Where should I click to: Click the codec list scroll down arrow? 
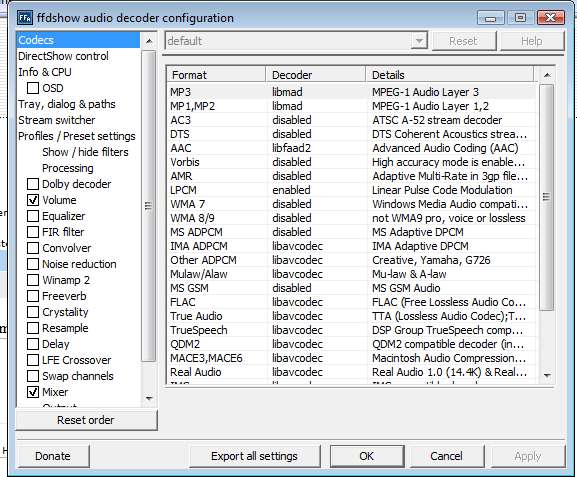[547, 376]
